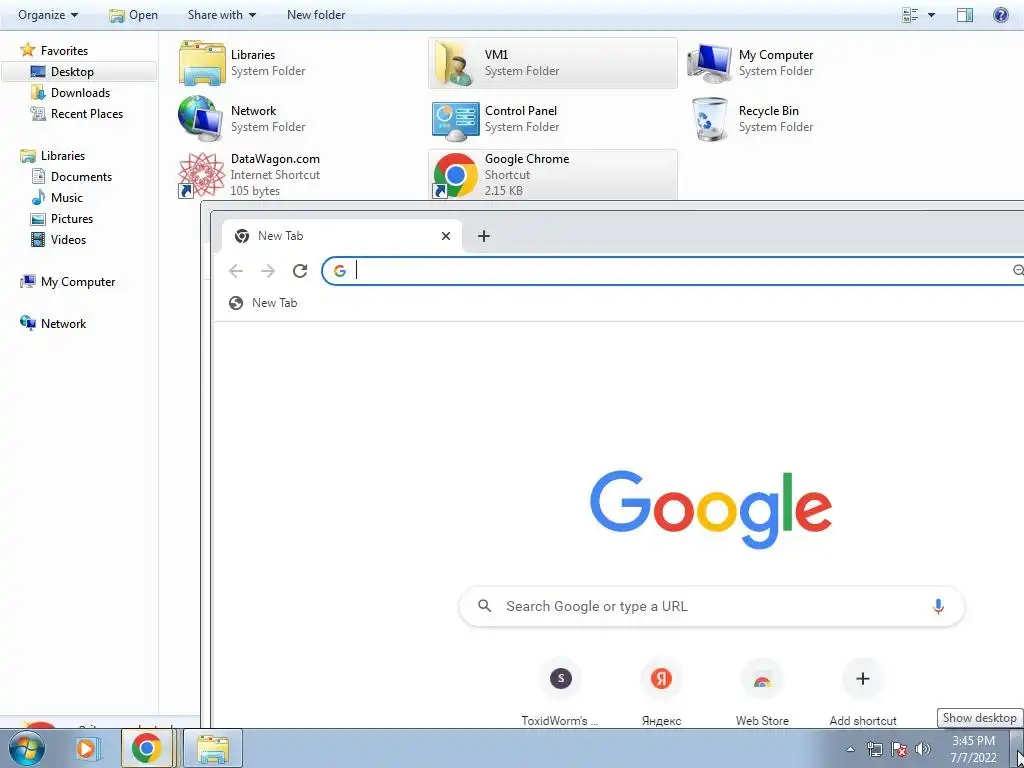Viewport: 1024px width, 768px height.
Task: Click the Search Google or type a URL box
Action: pyautogui.click(x=712, y=606)
